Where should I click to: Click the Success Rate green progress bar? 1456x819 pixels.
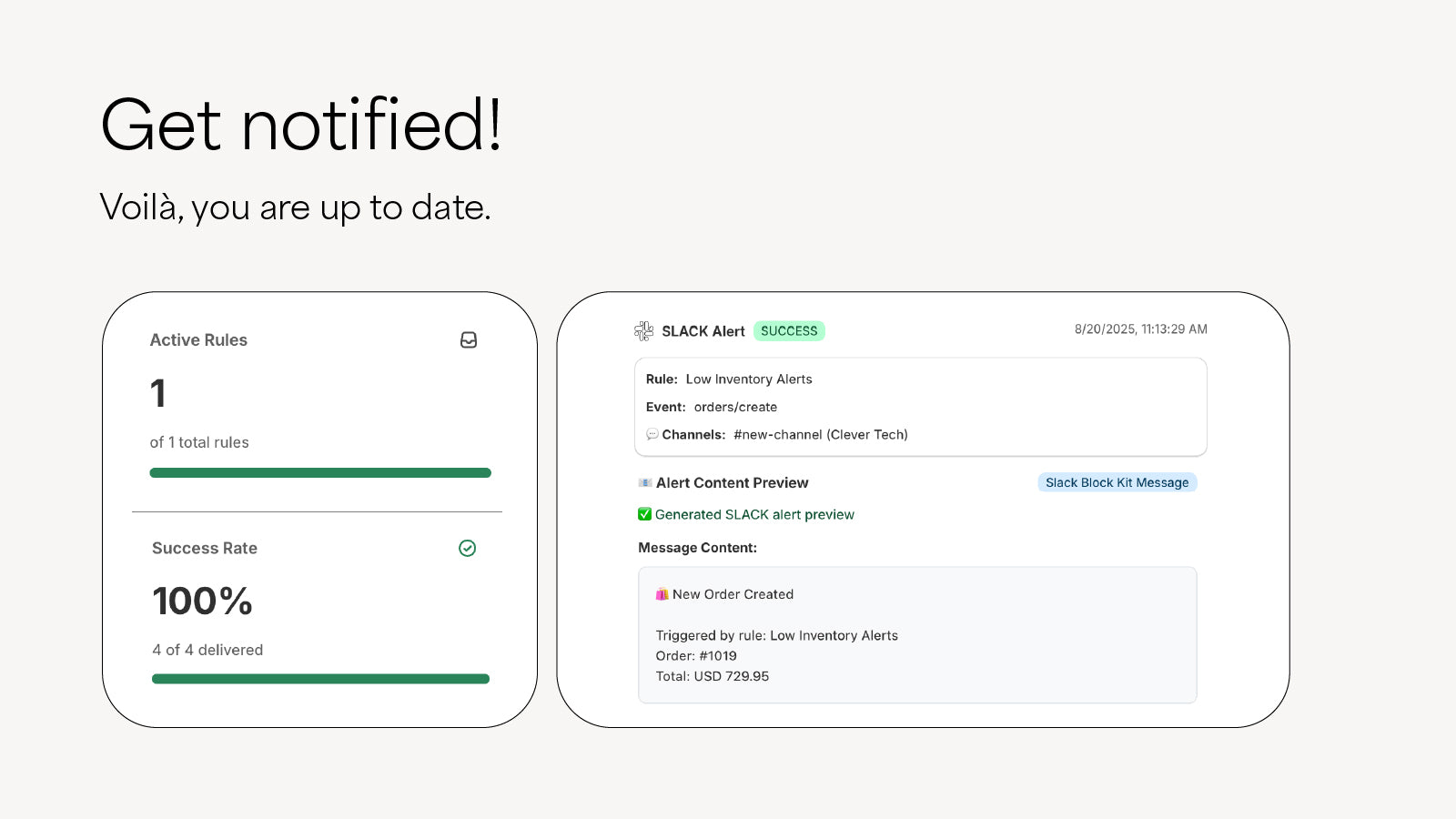tap(320, 679)
